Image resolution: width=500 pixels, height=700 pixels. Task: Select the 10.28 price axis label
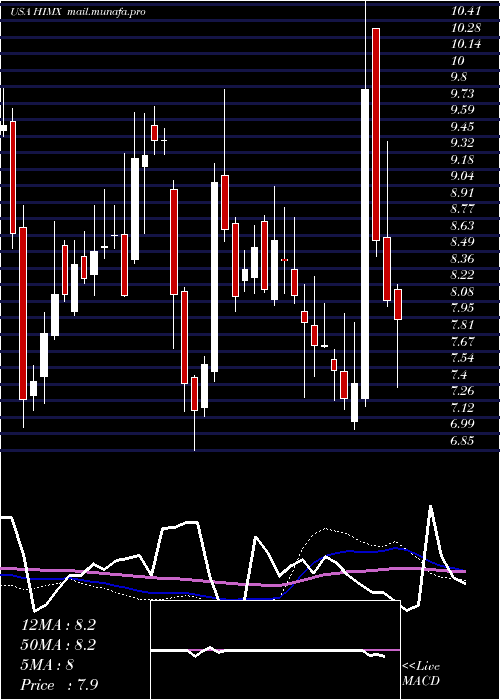pyautogui.click(x=466, y=28)
